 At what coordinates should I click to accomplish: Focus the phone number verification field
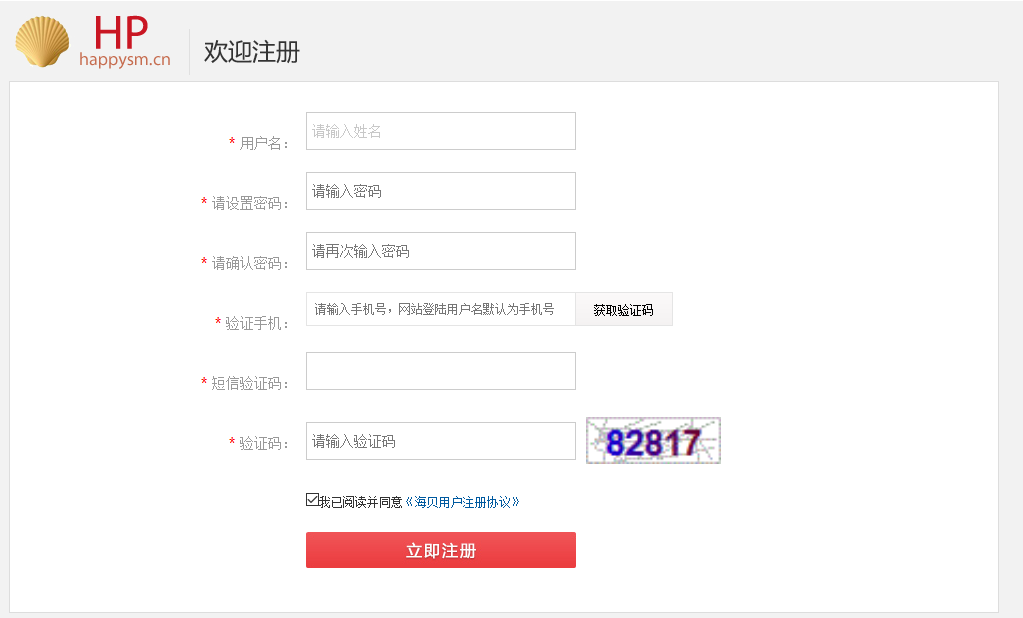pos(440,309)
